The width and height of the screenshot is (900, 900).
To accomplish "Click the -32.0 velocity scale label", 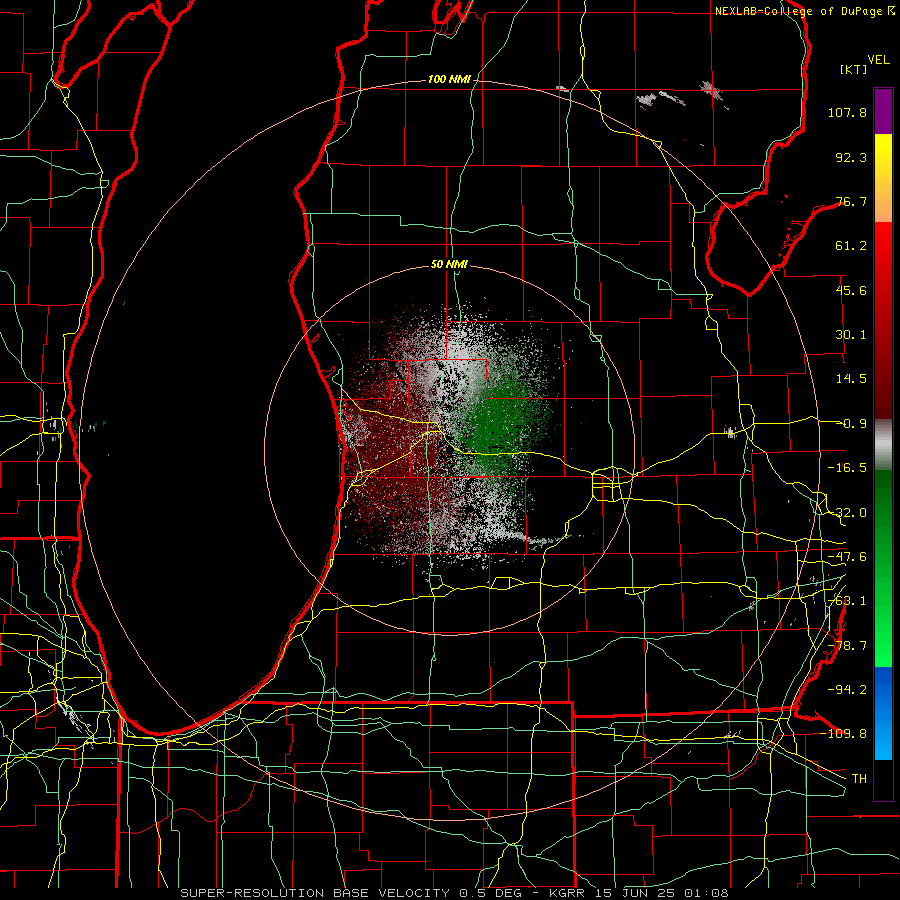I will tap(847, 513).
